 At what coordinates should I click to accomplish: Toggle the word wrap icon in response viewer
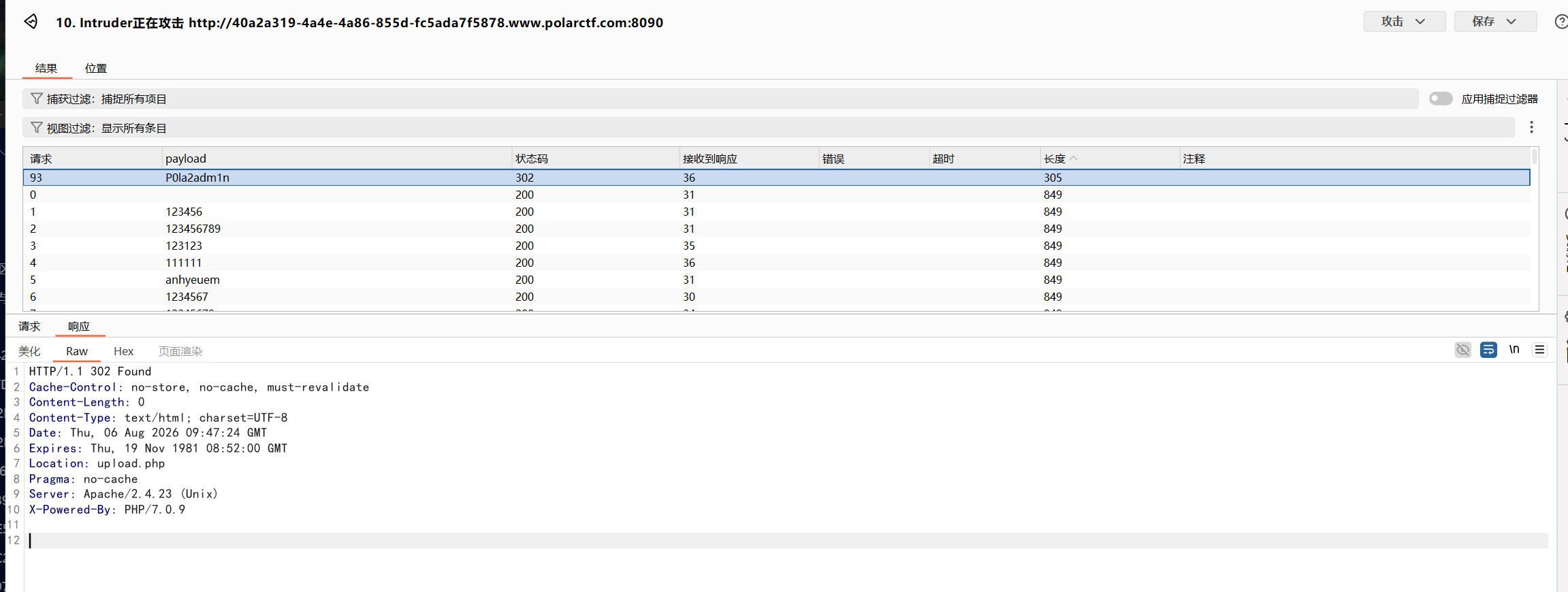(1488, 350)
